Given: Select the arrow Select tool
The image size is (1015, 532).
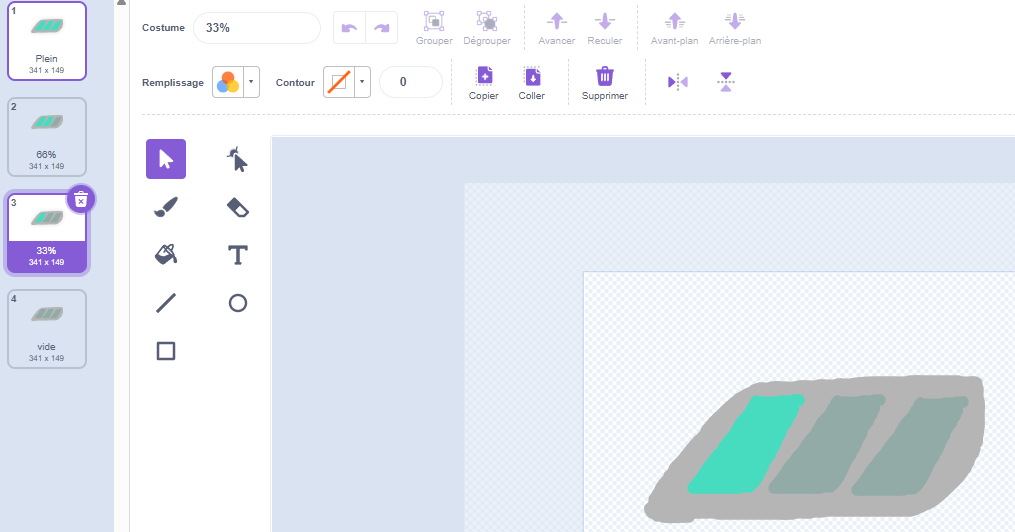Looking at the screenshot, I should coord(166,159).
